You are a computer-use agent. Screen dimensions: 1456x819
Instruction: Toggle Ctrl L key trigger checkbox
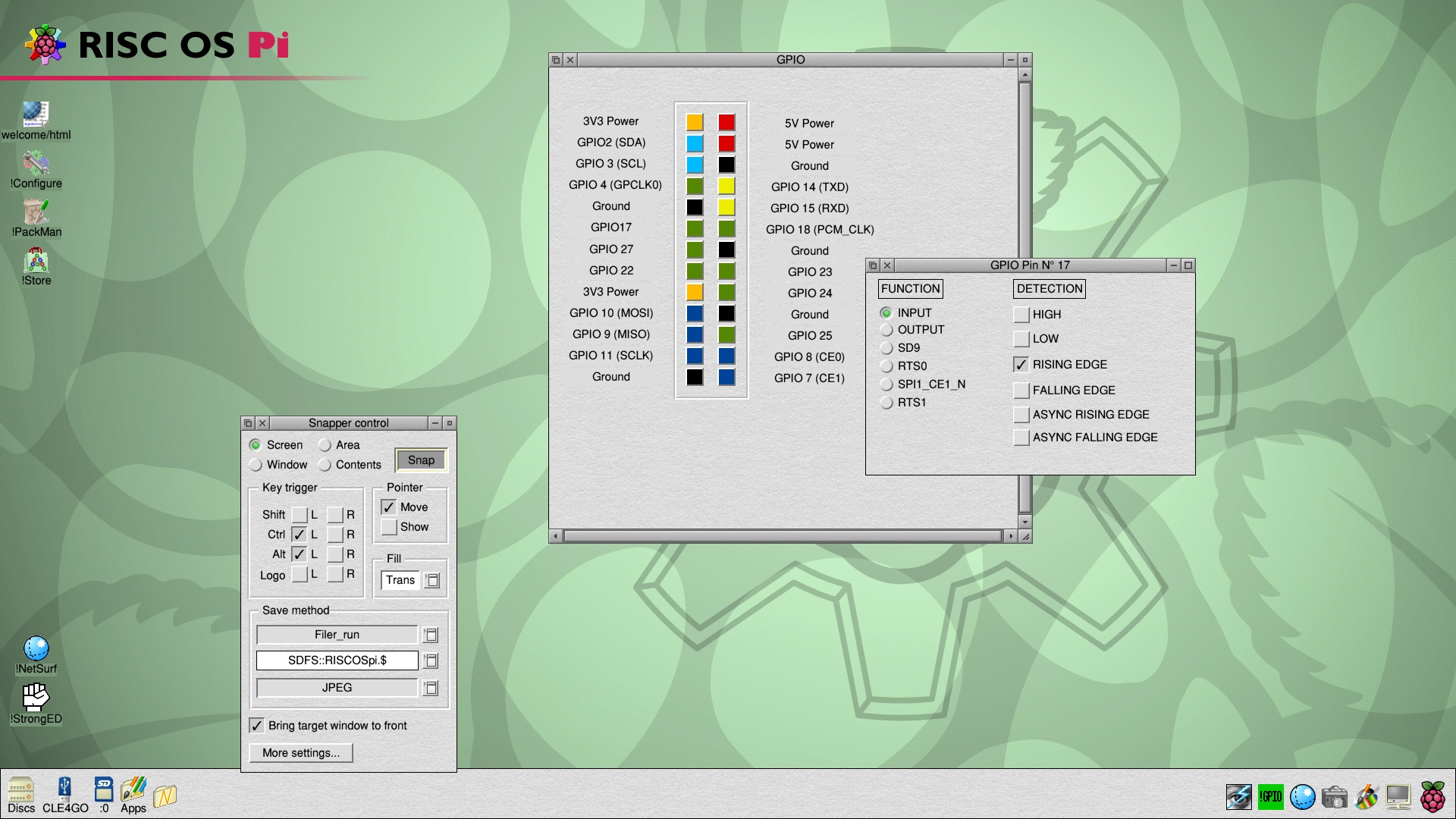coord(300,535)
